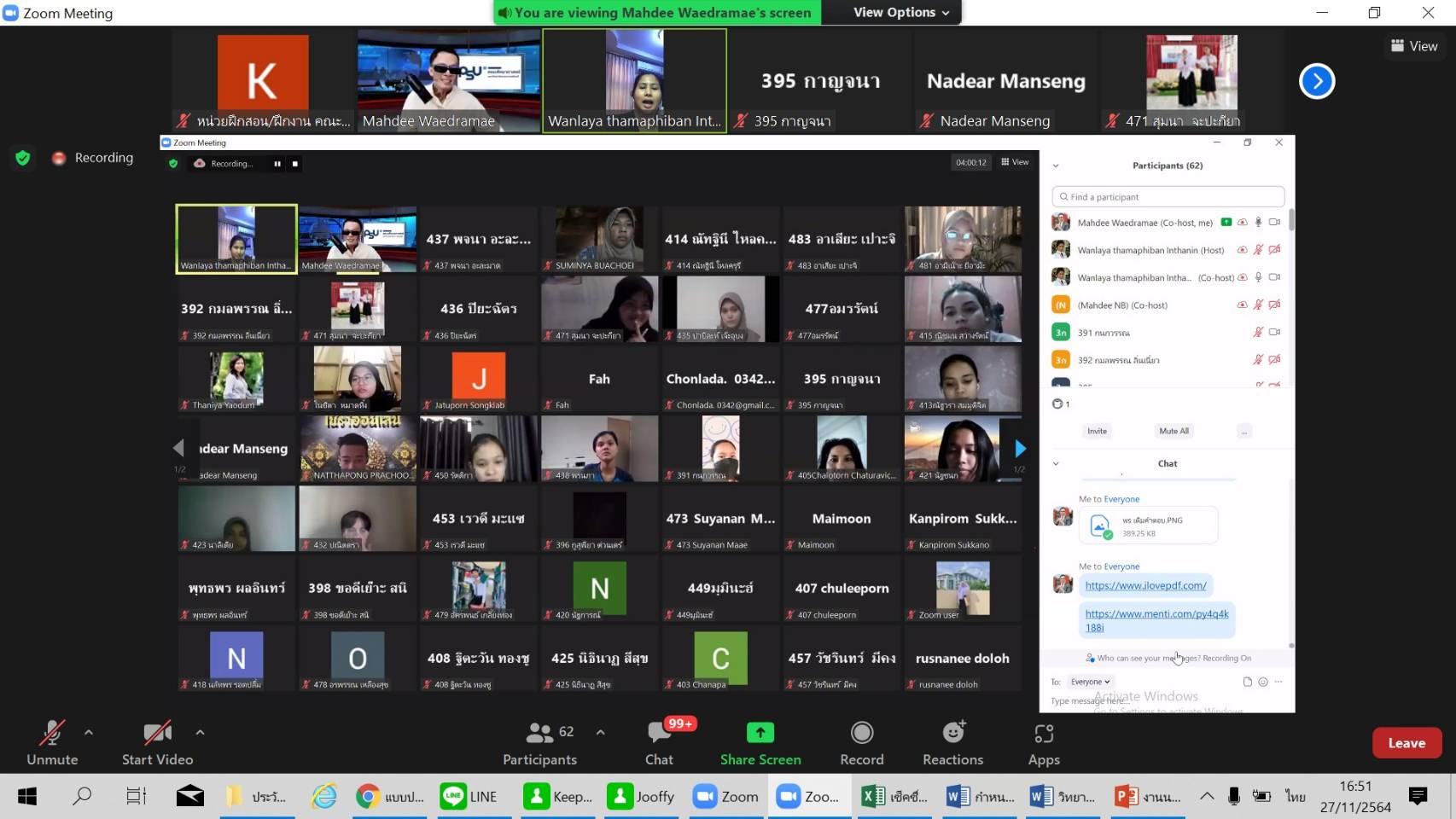Image resolution: width=1456 pixels, height=819 pixels.
Task: Collapse the Participants (62) panel chevron
Action: coord(1056,166)
